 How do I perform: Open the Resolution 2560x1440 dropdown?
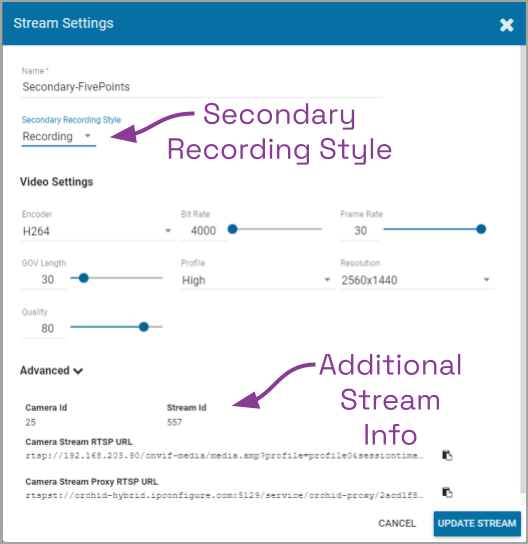417,280
